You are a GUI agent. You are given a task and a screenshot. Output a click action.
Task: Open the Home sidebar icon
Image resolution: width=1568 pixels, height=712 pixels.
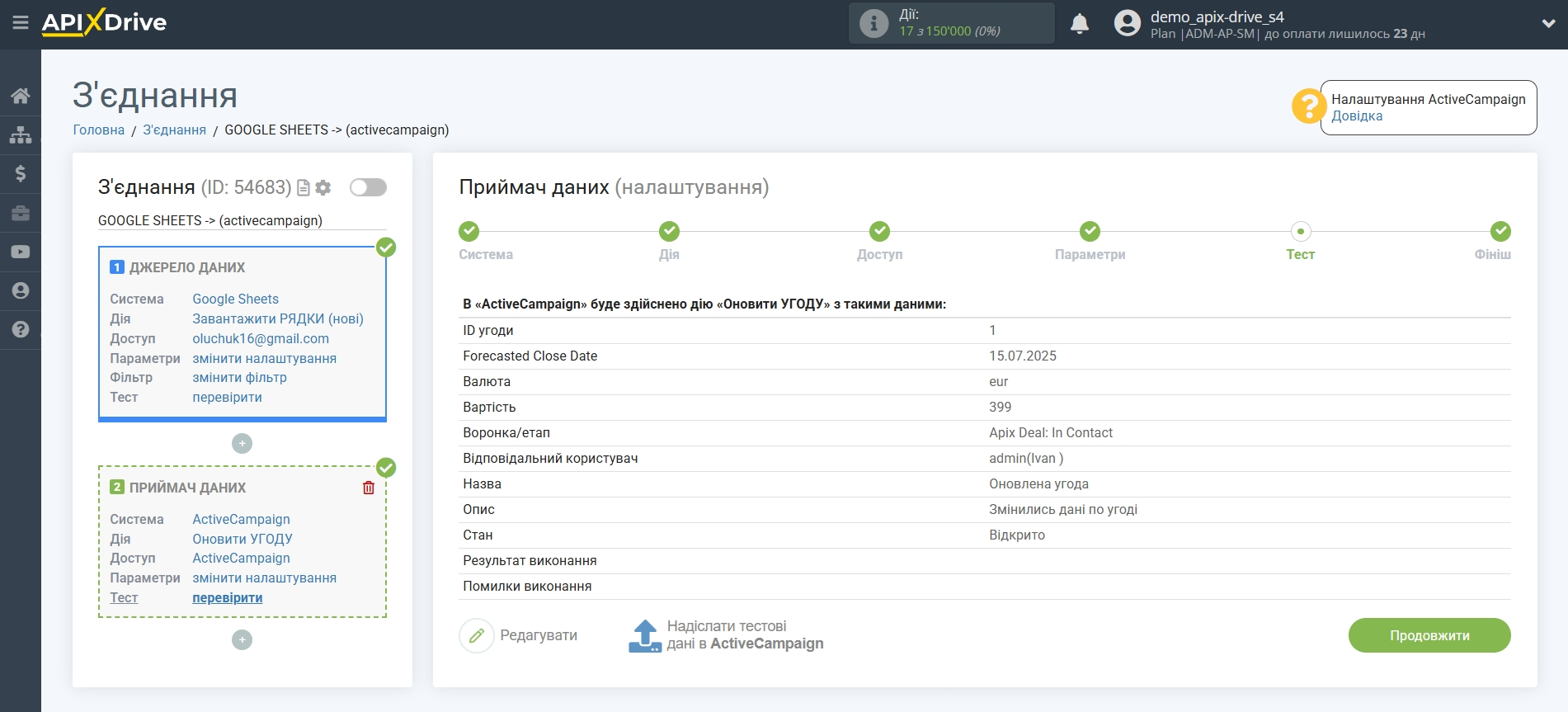tap(21, 96)
